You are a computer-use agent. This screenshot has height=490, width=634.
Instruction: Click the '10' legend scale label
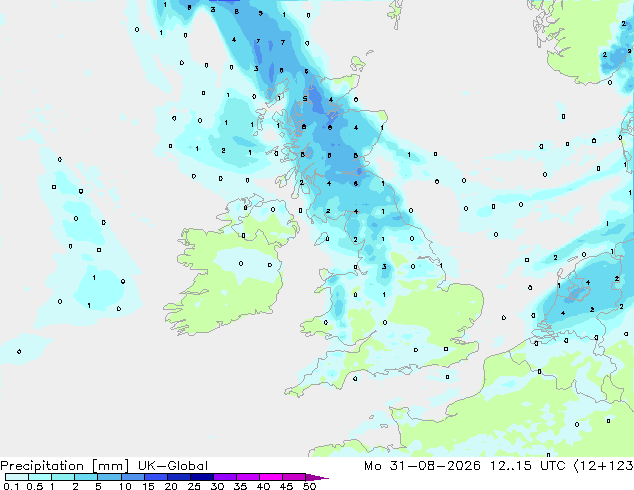point(125,486)
